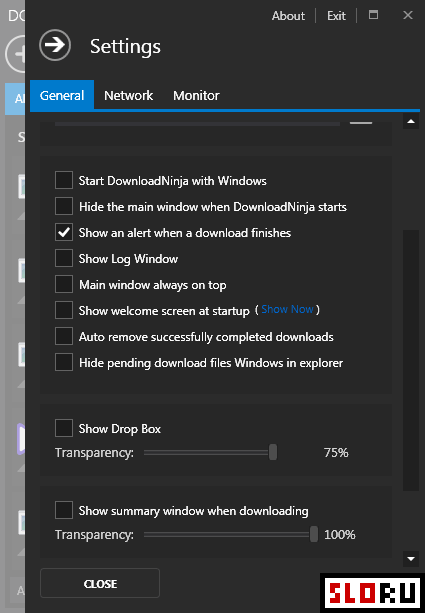Screen dimensions: 425x613
Task: Uncheck Show an alert when download finishes
Action: pos(64,232)
